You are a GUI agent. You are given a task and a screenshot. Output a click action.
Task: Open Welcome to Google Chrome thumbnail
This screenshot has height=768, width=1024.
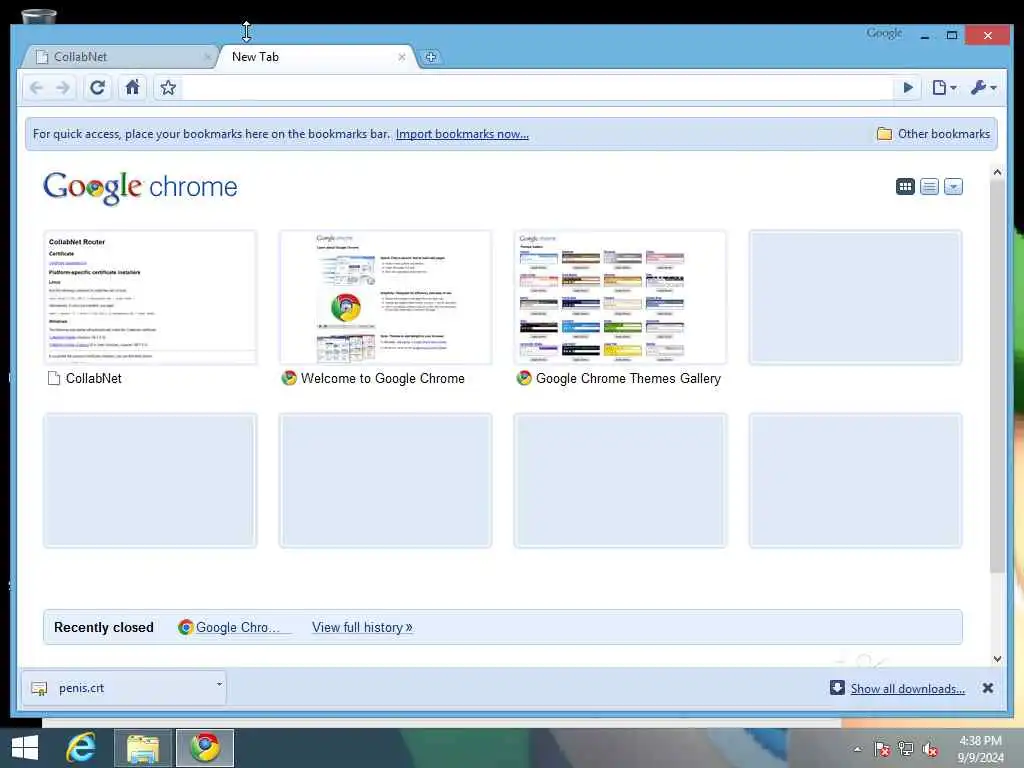coord(385,297)
